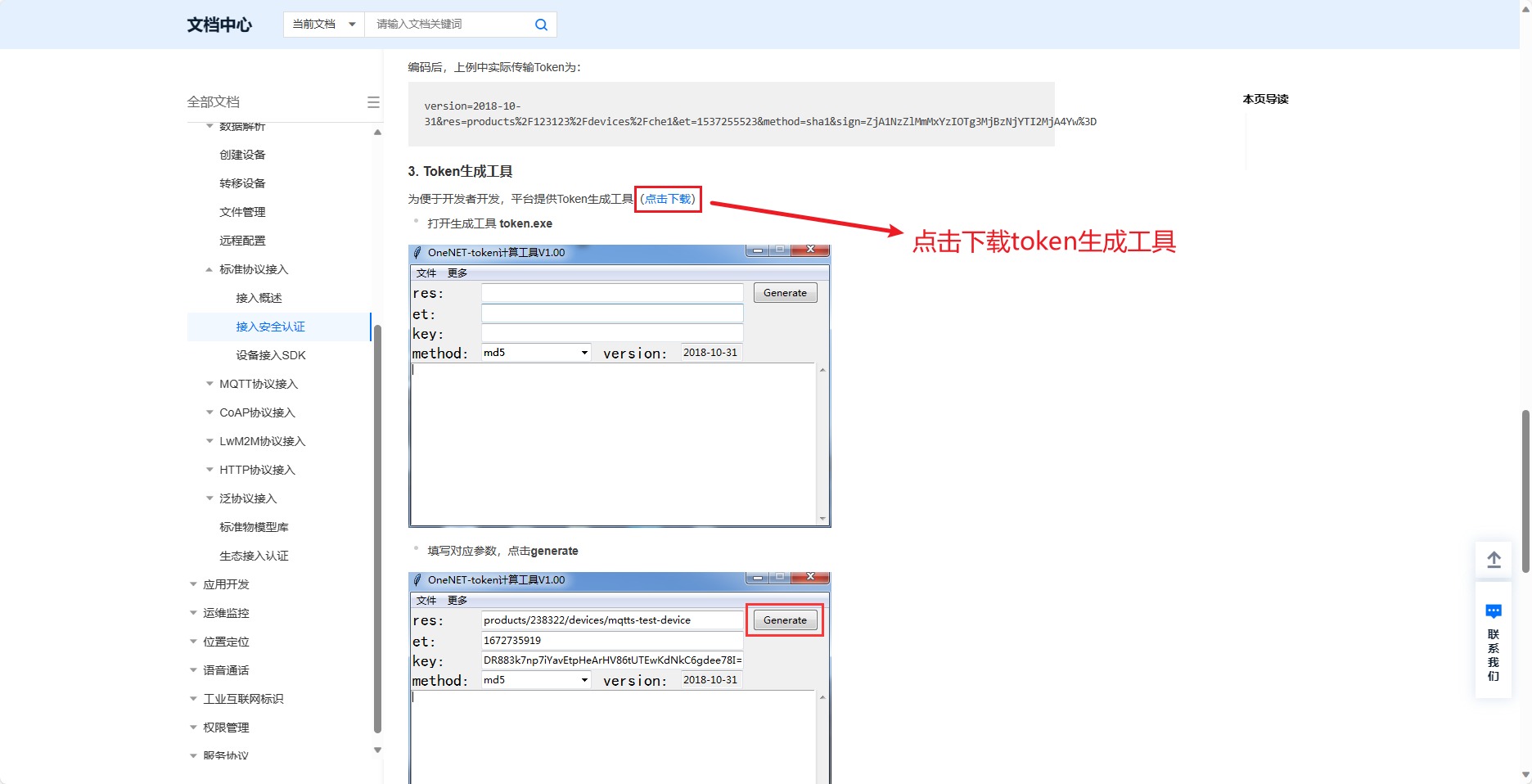Click the search magnifier icon

(x=541, y=25)
